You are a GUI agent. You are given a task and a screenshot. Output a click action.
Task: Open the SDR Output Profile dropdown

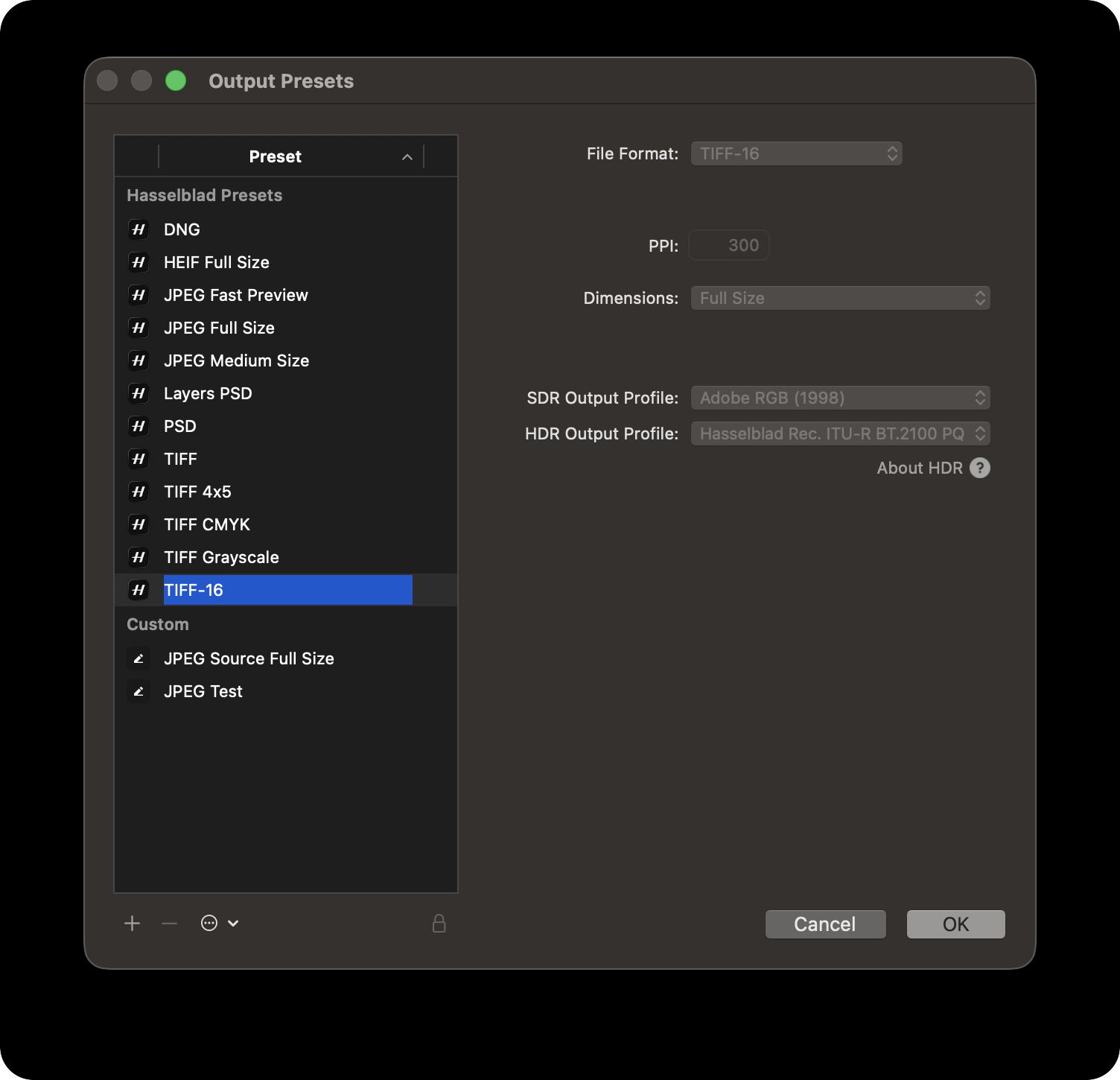[x=841, y=398]
